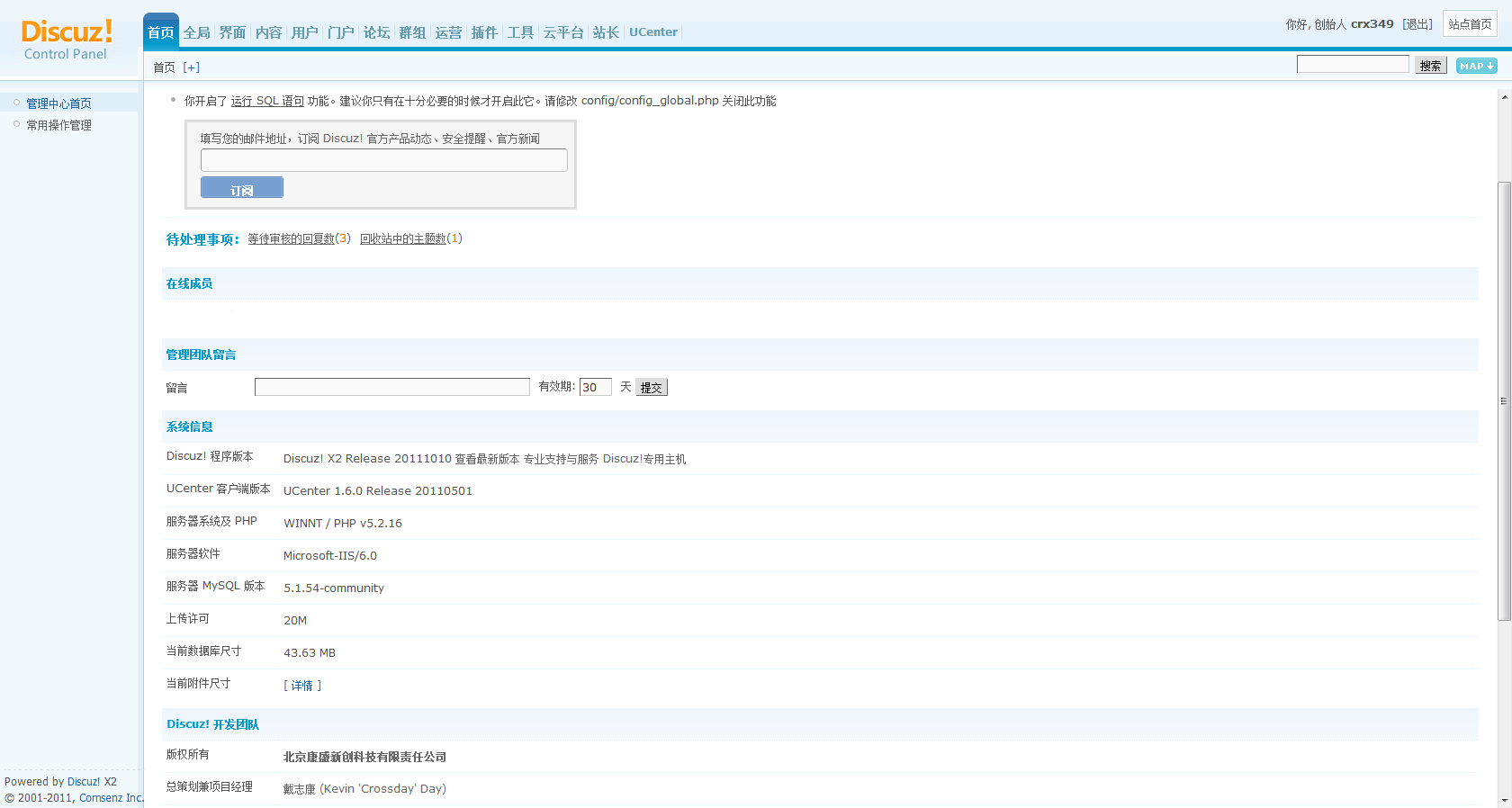Click the 订阅 subscribe button
This screenshot has width=1512, height=808.
242,187
